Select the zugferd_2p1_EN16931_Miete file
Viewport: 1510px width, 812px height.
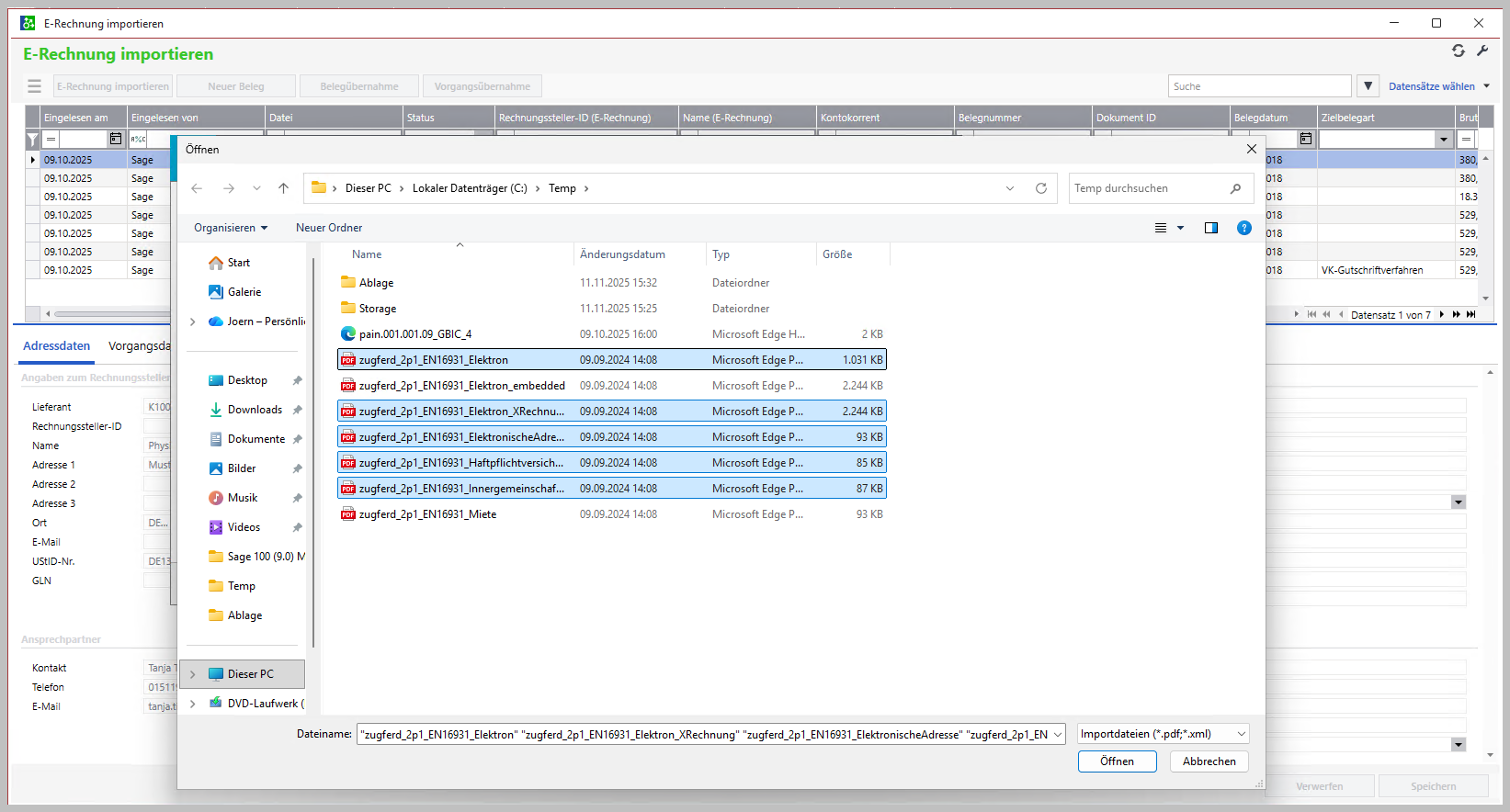click(x=427, y=514)
